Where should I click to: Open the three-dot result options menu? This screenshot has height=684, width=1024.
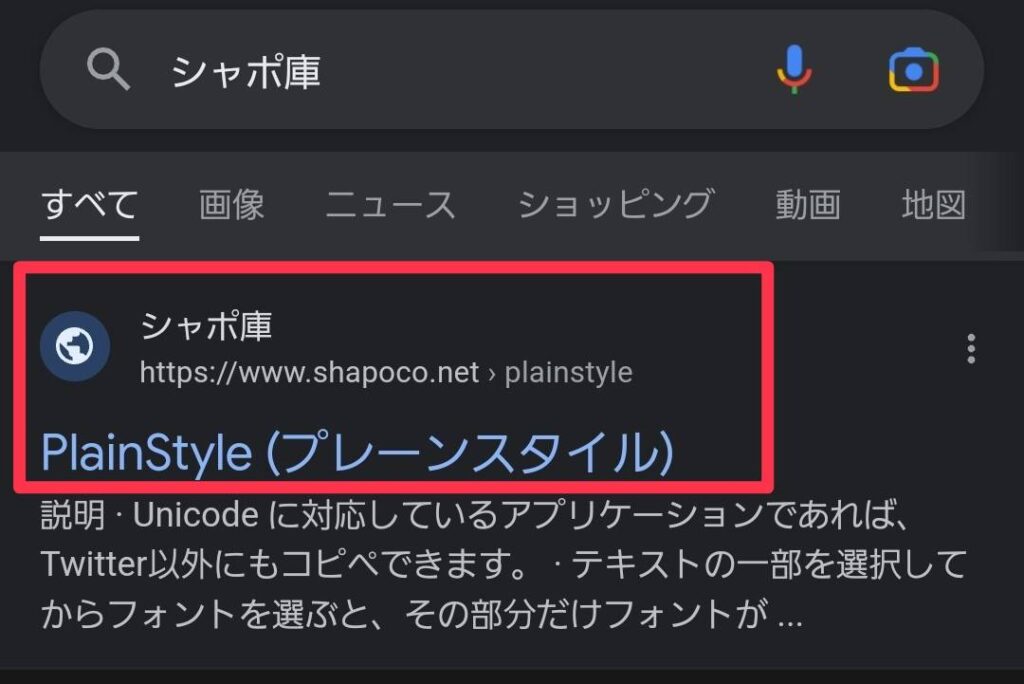tap(971, 348)
